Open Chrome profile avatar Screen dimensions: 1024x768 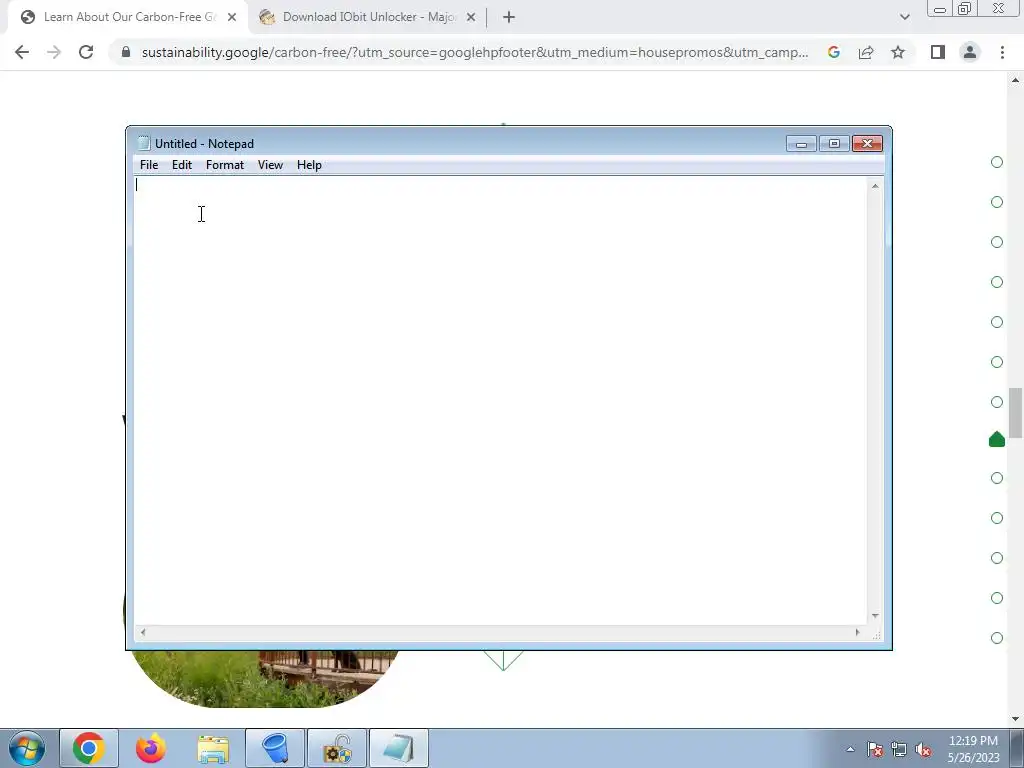[970, 52]
